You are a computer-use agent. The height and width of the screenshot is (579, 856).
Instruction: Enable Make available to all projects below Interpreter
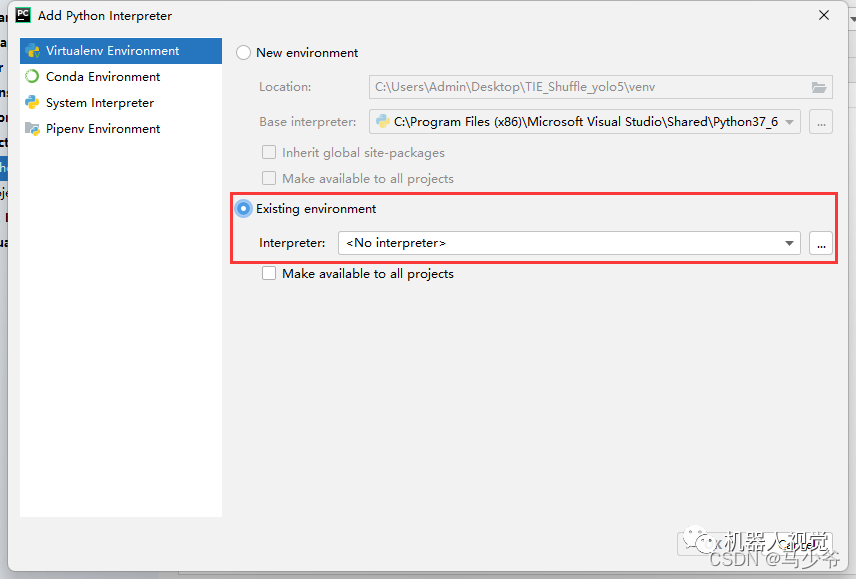click(269, 273)
